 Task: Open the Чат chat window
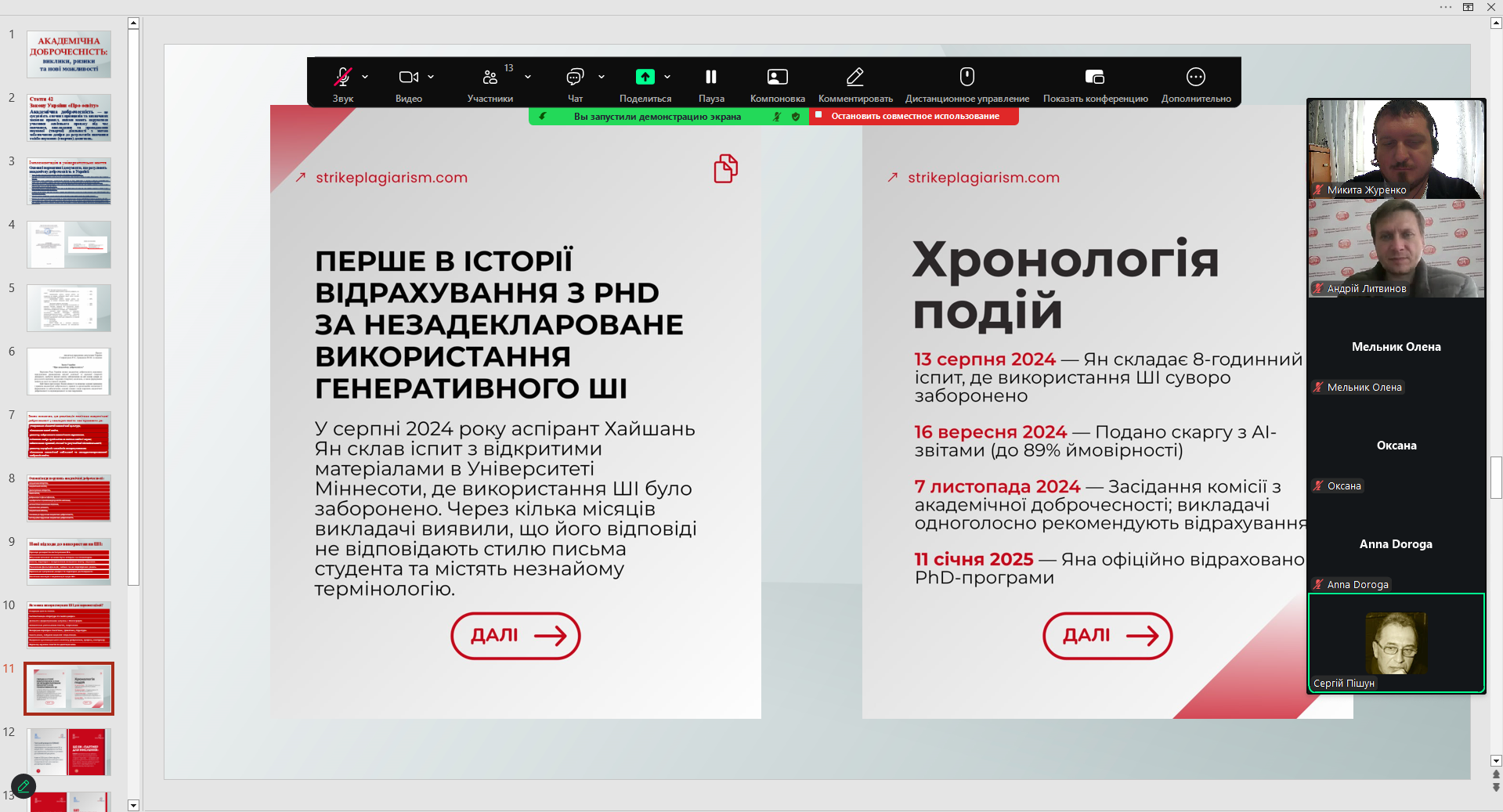click(x=575, y=77)
